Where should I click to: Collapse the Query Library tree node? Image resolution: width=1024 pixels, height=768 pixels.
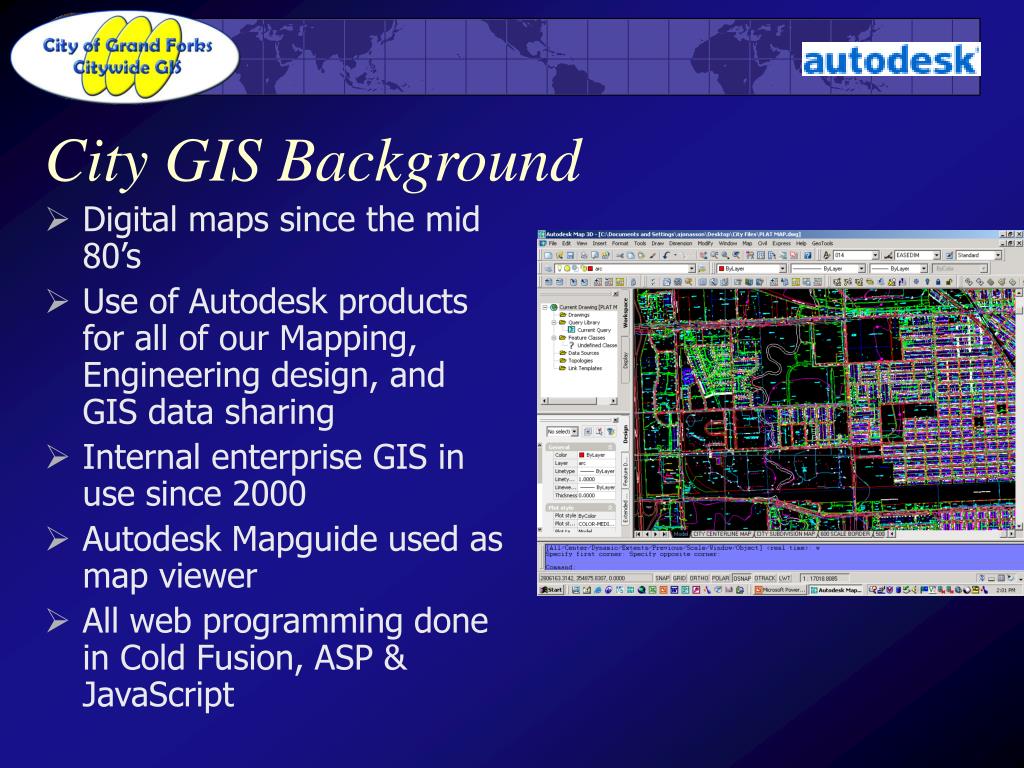[554, 323]
